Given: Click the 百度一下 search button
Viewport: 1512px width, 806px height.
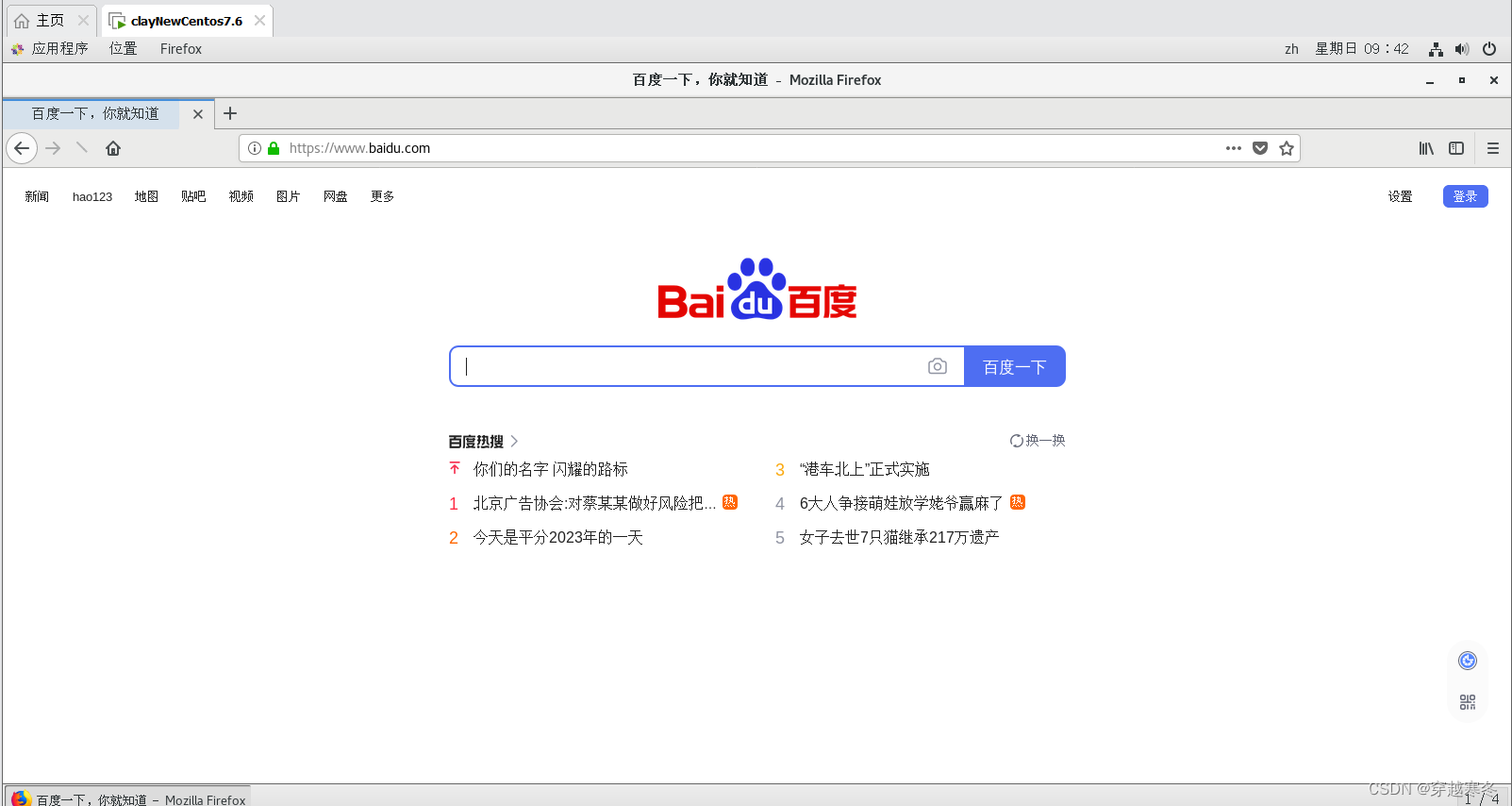Looking at the screenshot, I should point(1015,366).
